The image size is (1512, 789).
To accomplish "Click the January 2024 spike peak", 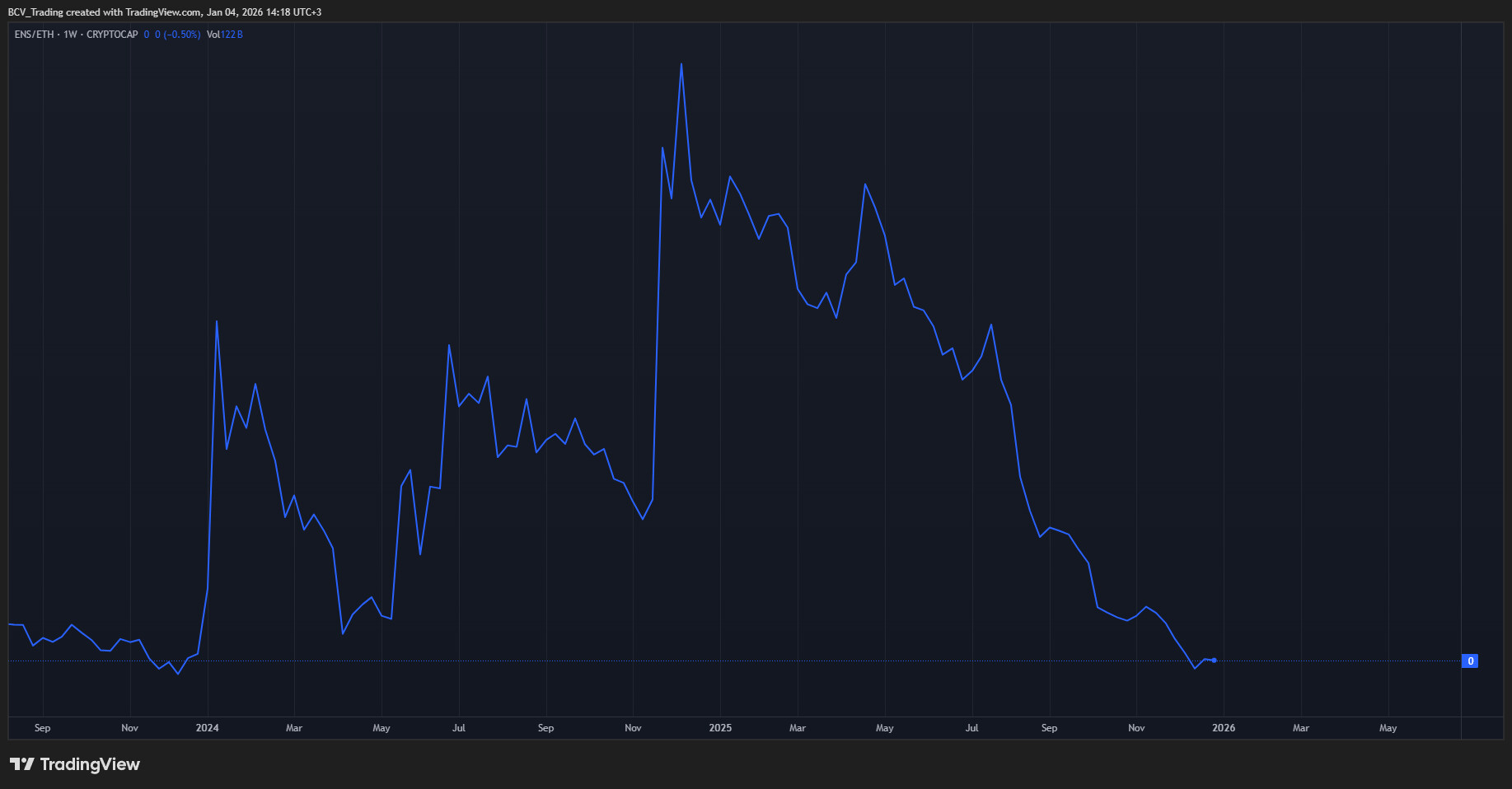I will pyautogui.click(x=217, y=321).
